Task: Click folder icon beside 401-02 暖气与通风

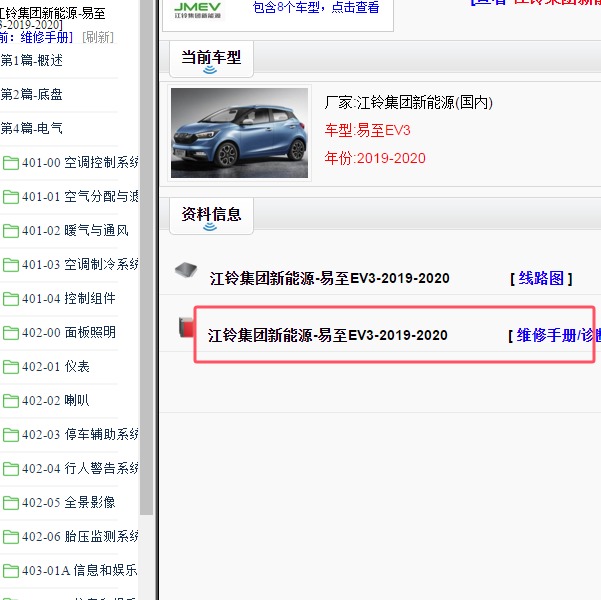Action: (x=11, y=231)
